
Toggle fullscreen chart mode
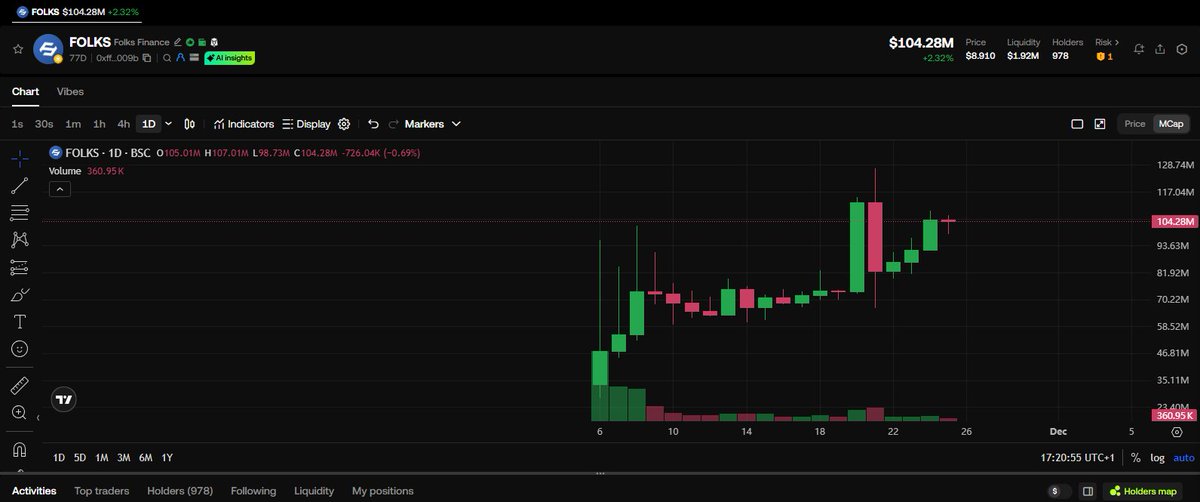(x=1100, y=124)
